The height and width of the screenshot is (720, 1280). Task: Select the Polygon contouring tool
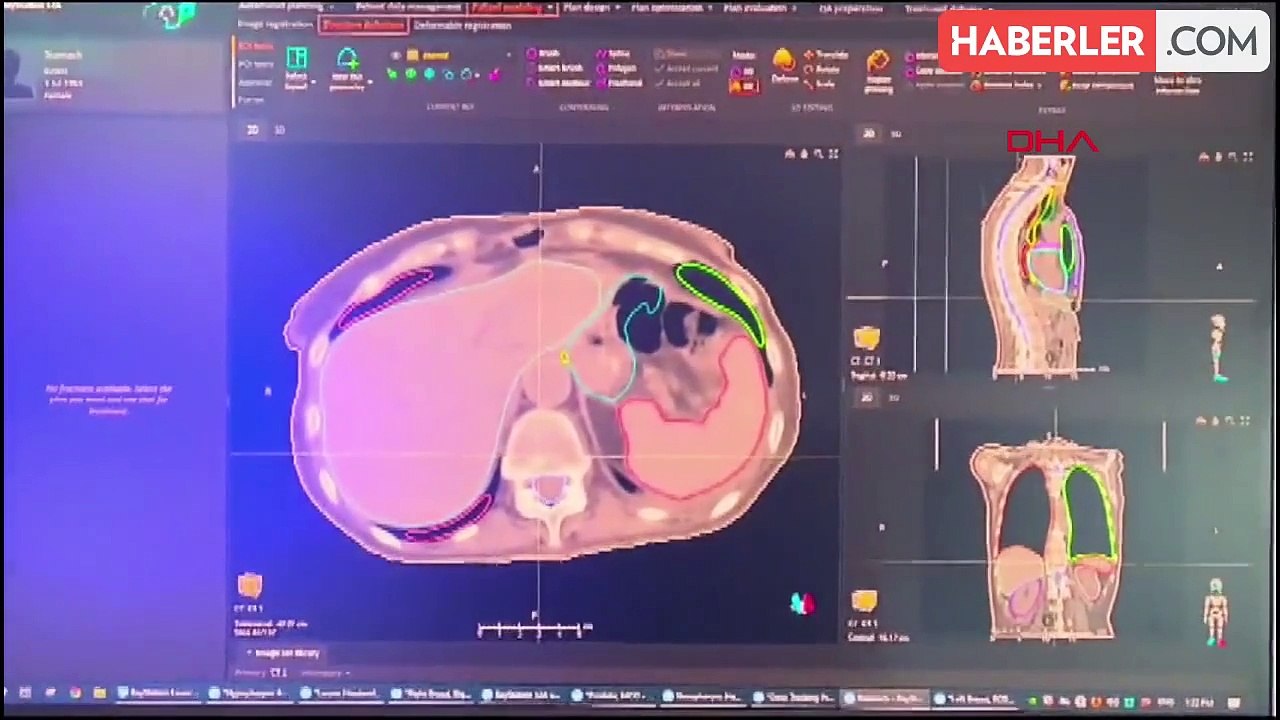pyautogui.click(x=619, y=68)
